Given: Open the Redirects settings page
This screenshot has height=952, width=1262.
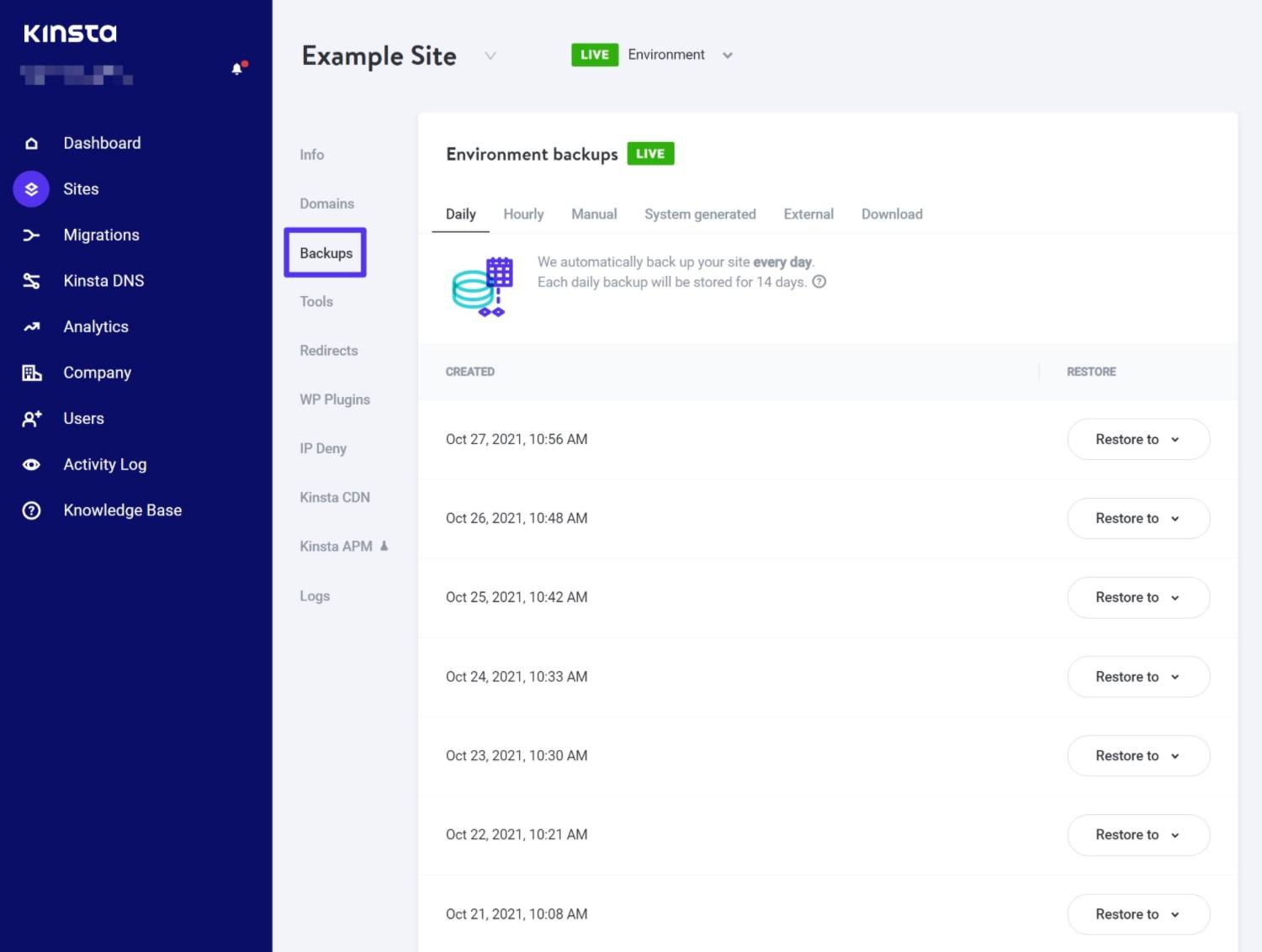Looking at the screenshot, I should pyautogui.click(x=328, y=351).
